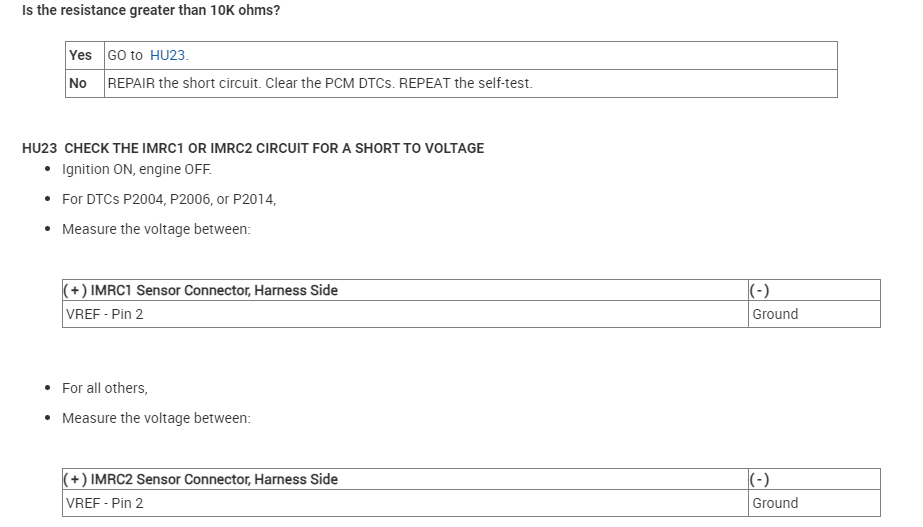Click "VREF - Pin 2" in IMRC2 table
This screenshot has width=923, height=527.
[105, 503]
